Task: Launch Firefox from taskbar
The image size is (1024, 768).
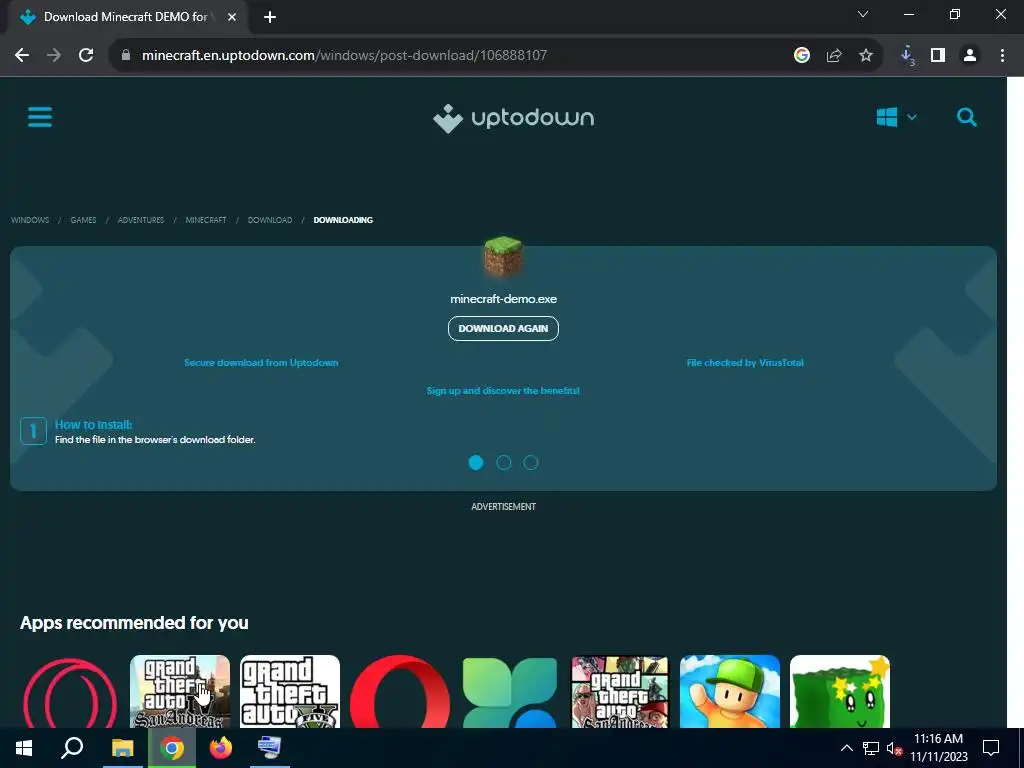Action: [221, 748]
